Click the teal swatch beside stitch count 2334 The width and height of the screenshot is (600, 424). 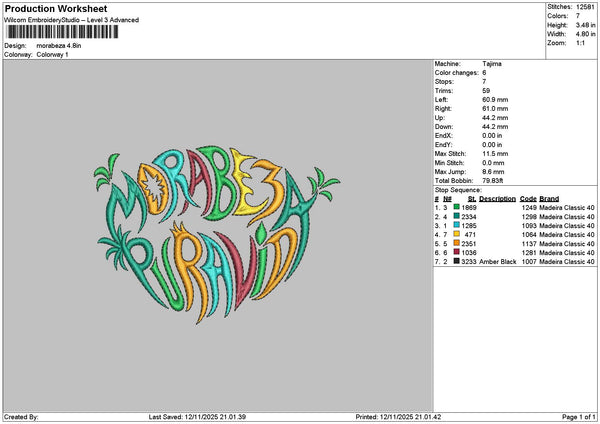pos(456,216)
